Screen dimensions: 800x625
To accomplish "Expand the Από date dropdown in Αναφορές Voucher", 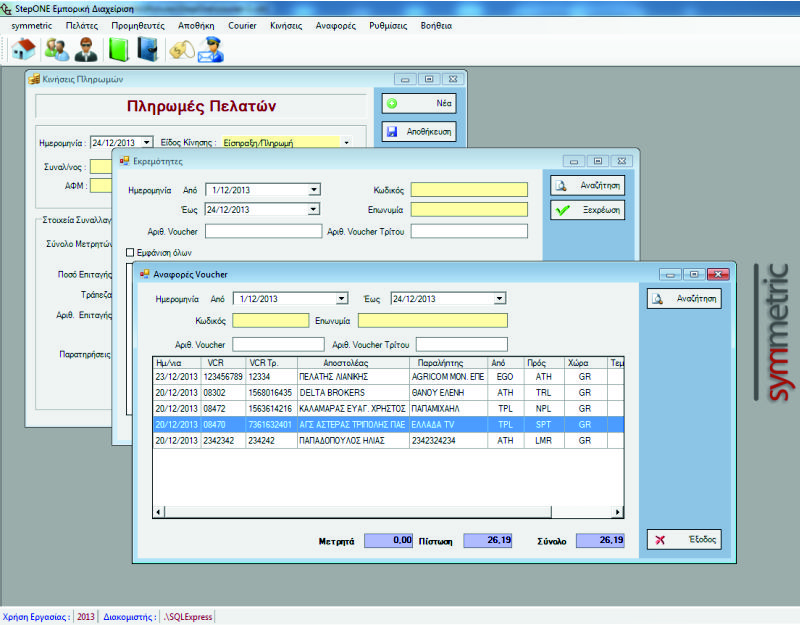I will point(341,298).
